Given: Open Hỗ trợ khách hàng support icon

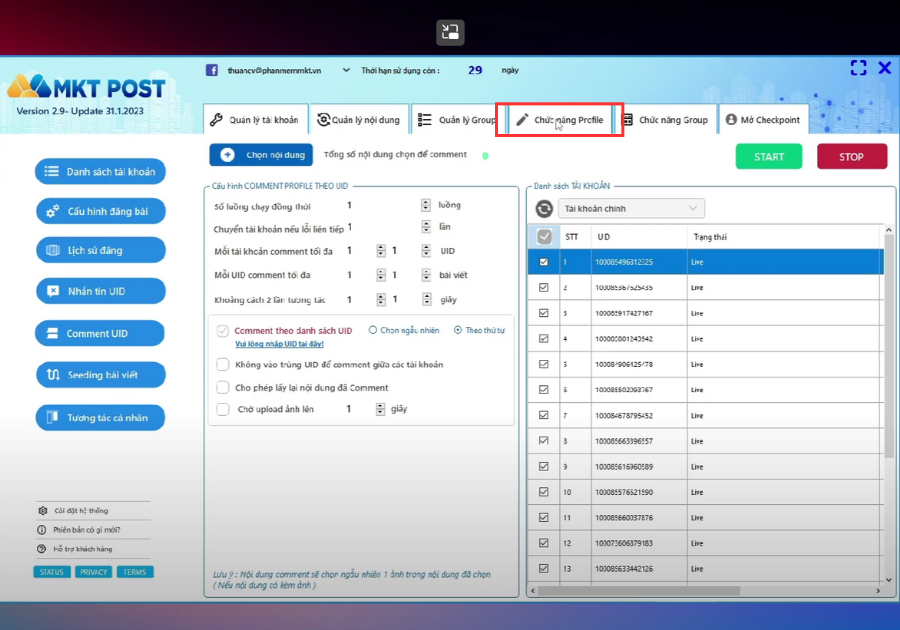Looking at the screenshot, I should [x=41, y=549].
